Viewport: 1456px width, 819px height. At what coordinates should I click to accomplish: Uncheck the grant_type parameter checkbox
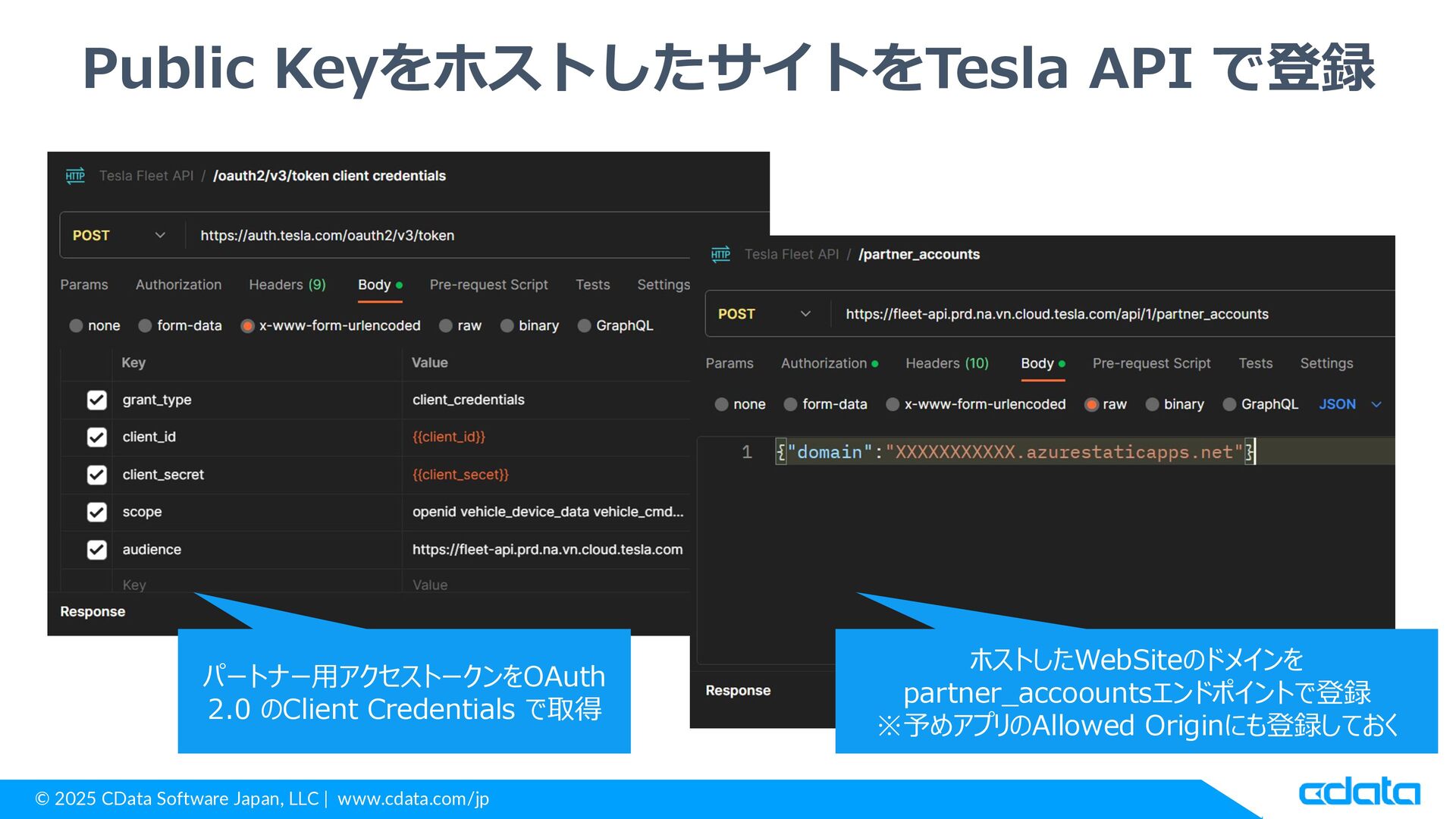coord(96,400)
